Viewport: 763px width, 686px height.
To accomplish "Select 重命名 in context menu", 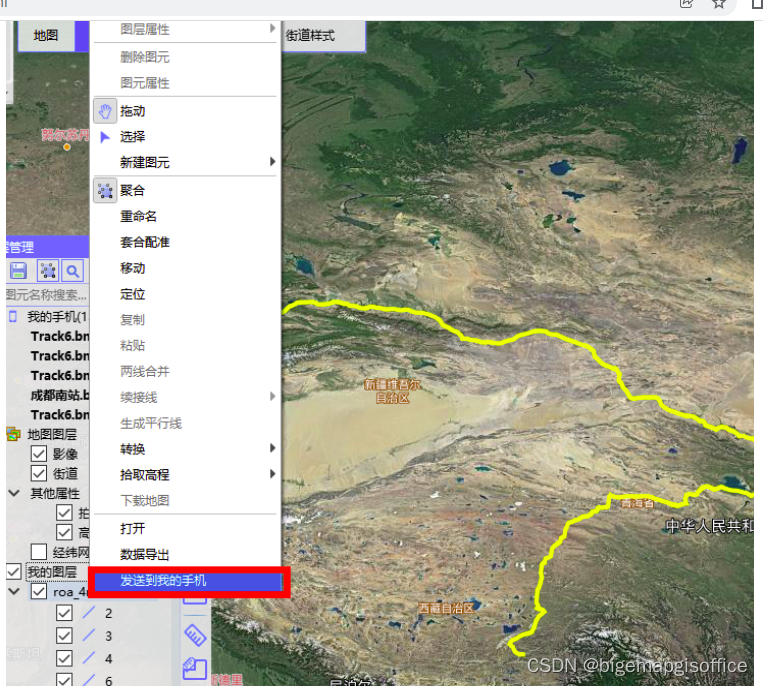I will pos(185,216).
